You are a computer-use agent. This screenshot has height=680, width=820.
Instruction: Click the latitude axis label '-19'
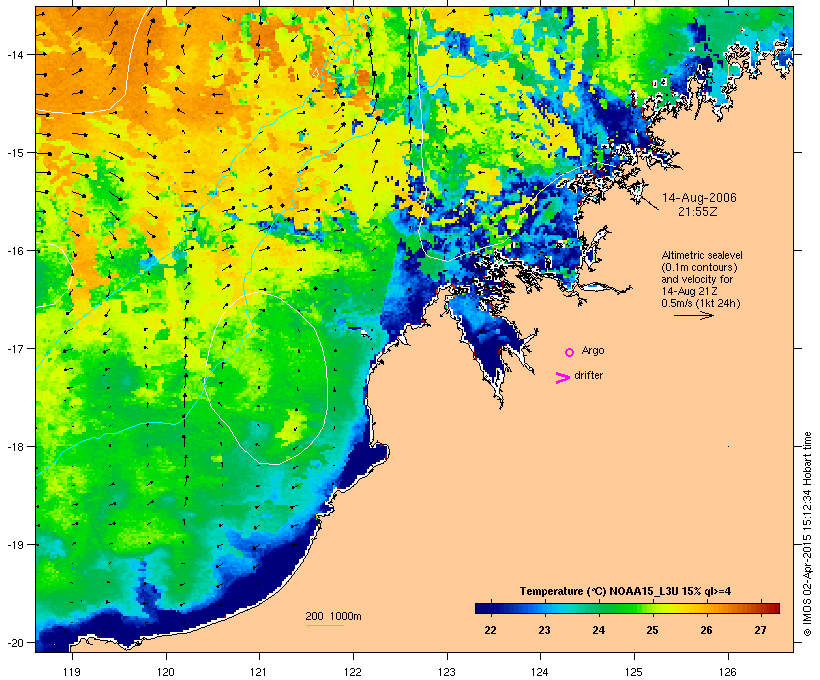14,545
